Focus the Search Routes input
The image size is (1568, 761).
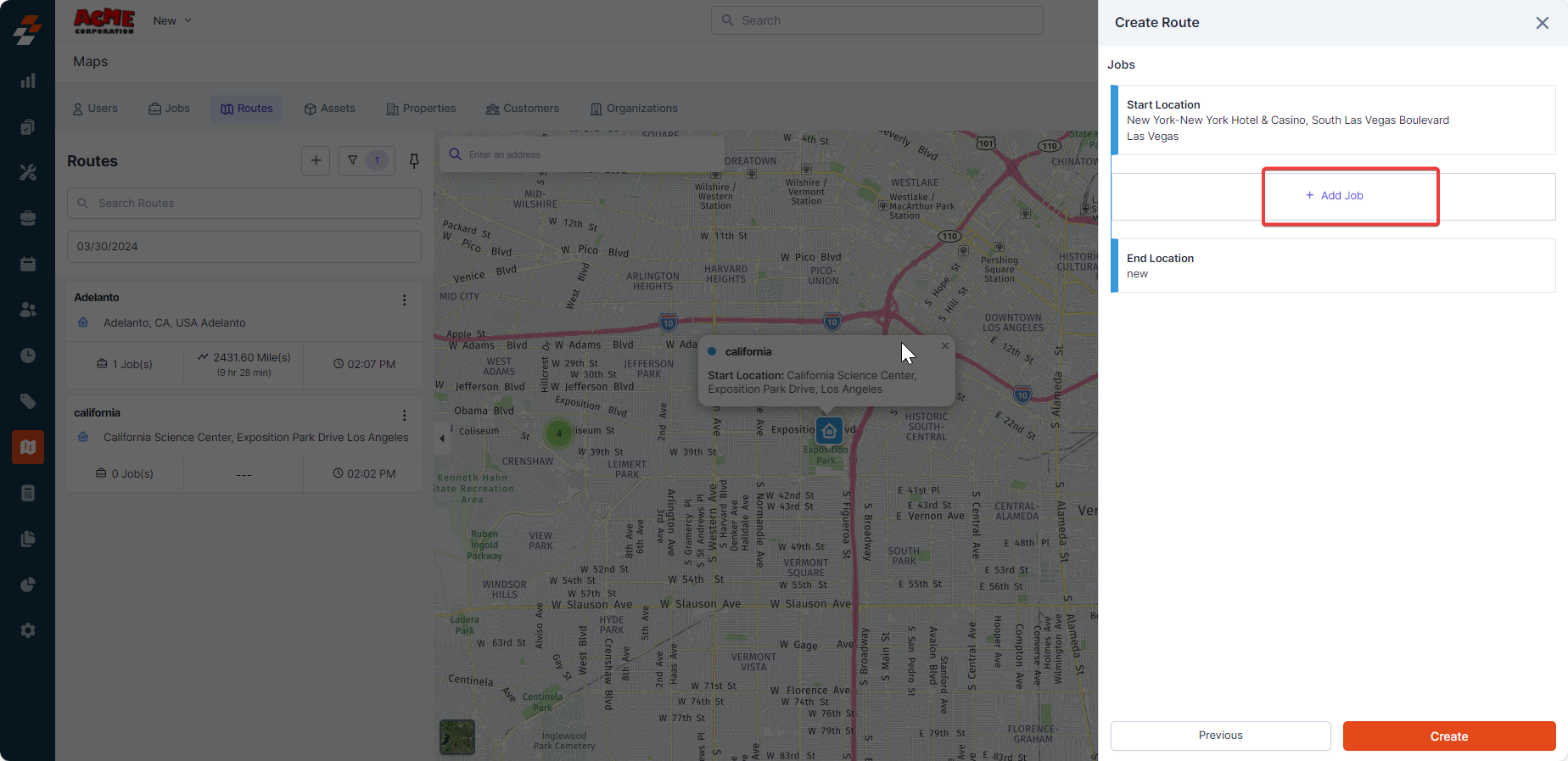[244, 204]
